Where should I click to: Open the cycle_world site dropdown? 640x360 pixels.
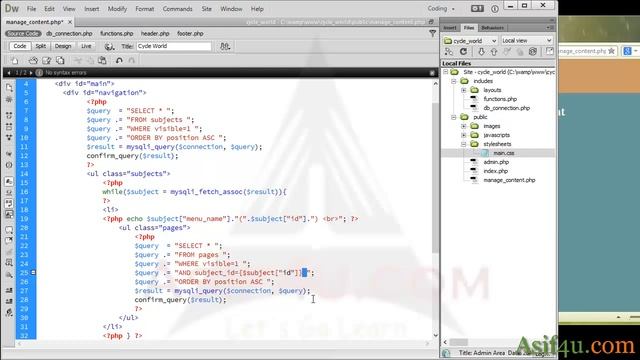(470, 40)
